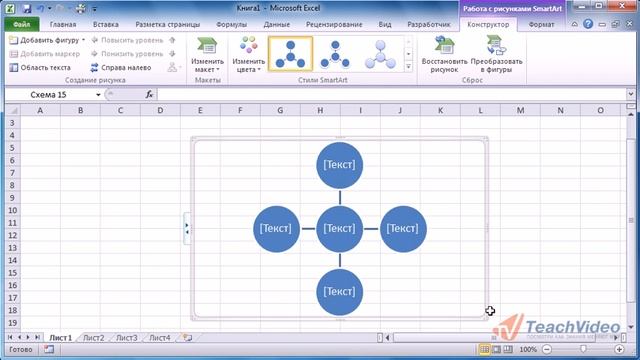Switch to sheet tab Лист2
This screenshot has width=640, height=360.
93,338
